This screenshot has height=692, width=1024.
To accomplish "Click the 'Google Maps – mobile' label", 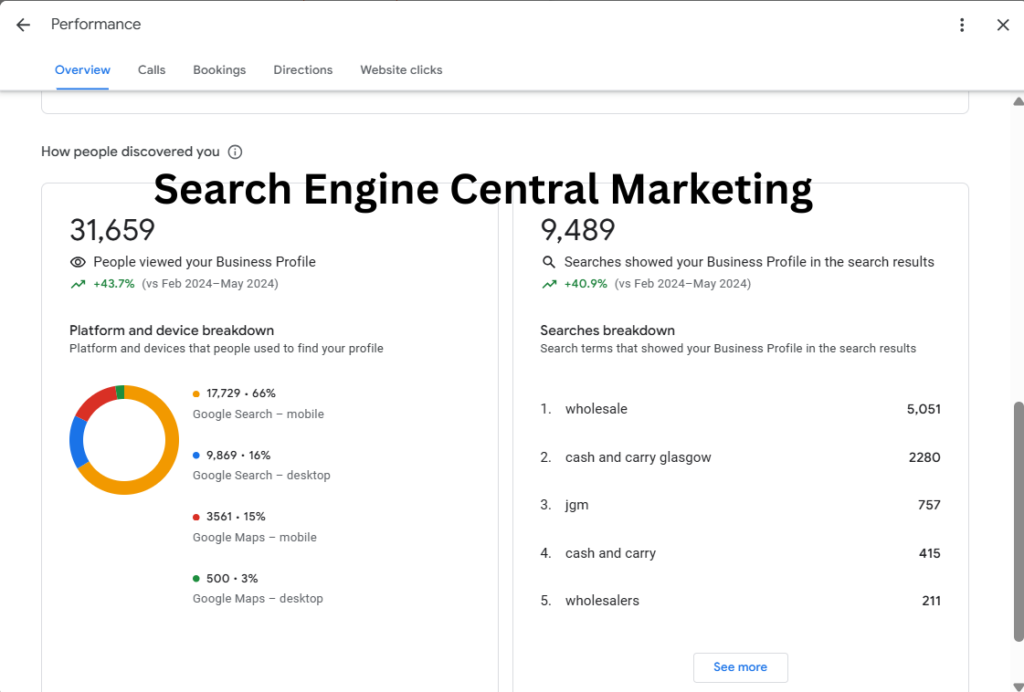I will [255, 537].
